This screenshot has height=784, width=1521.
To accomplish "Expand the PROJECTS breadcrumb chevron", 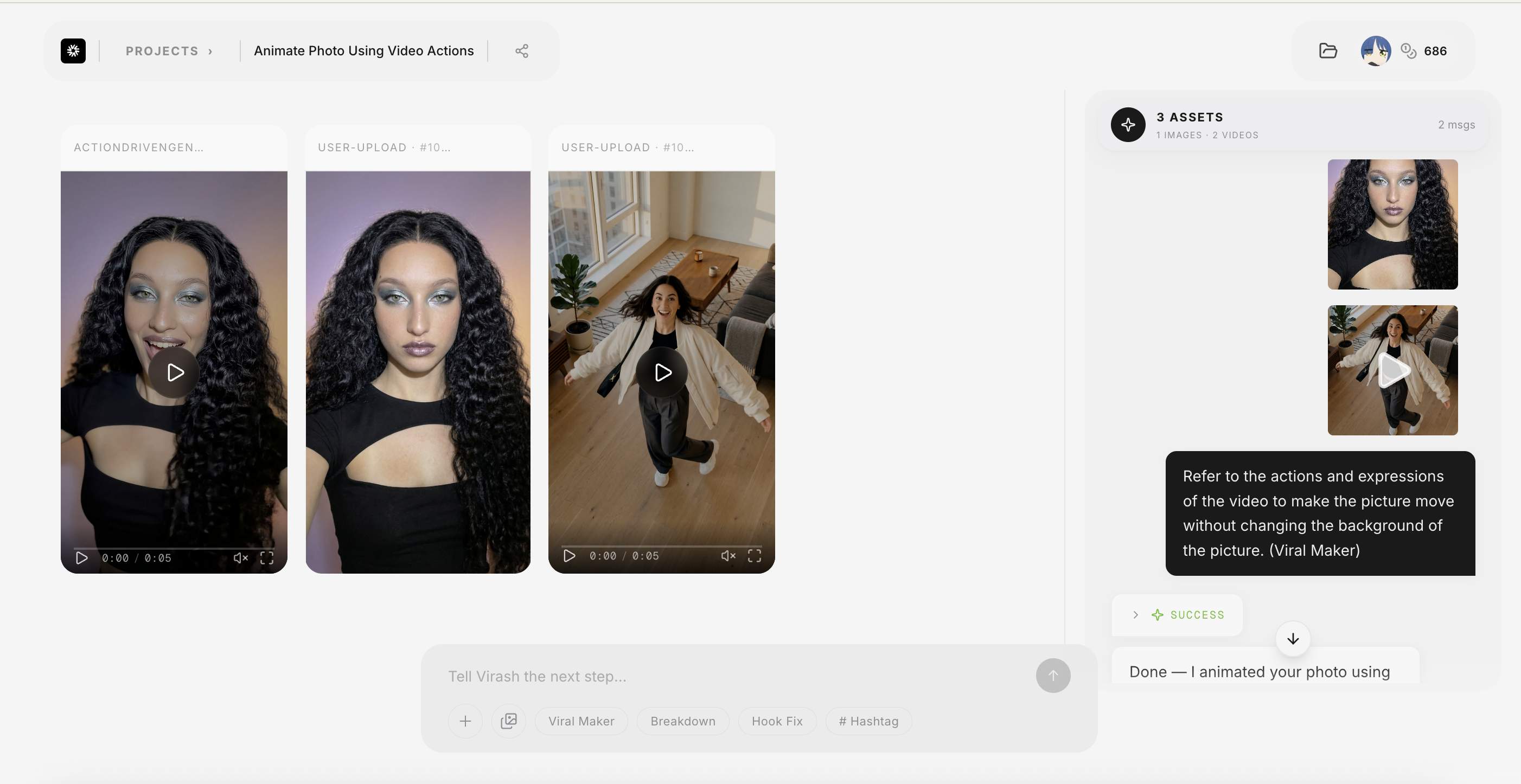I will (x=210, y=52).
